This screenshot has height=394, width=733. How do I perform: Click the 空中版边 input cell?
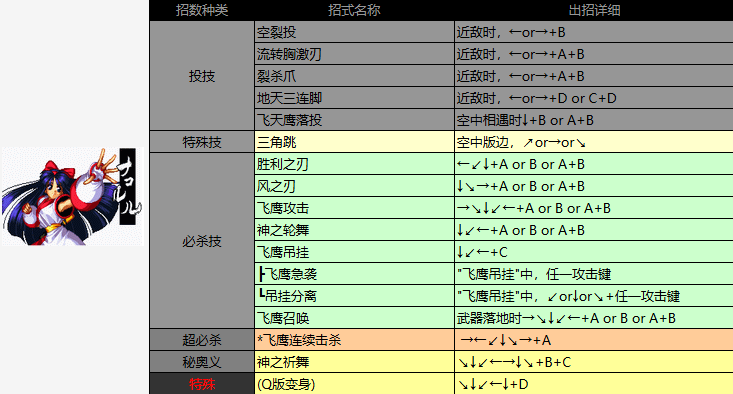[x=594, y=142]
